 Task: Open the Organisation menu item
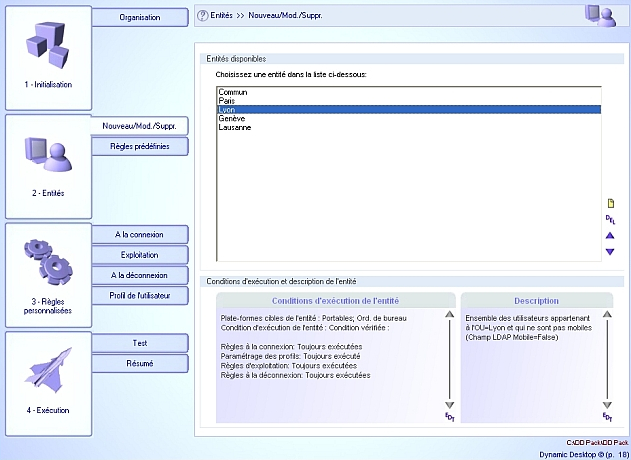pos(140,17)
